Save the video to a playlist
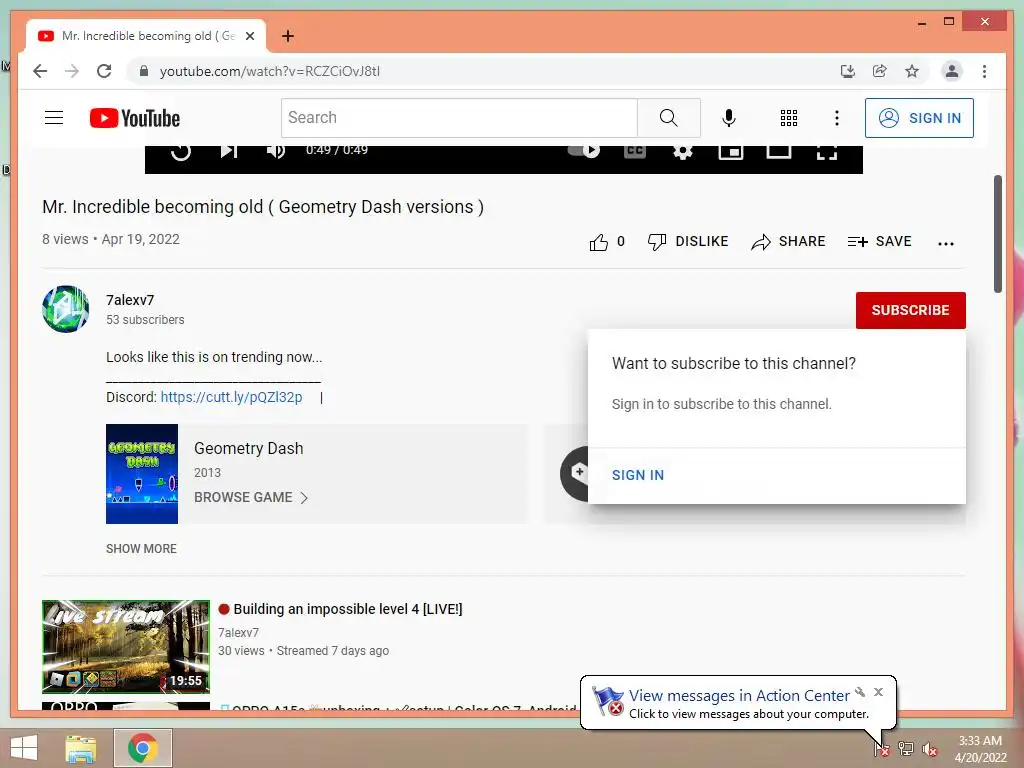Viewport: 1024px width, 768px height. click(x=879, y=242)
